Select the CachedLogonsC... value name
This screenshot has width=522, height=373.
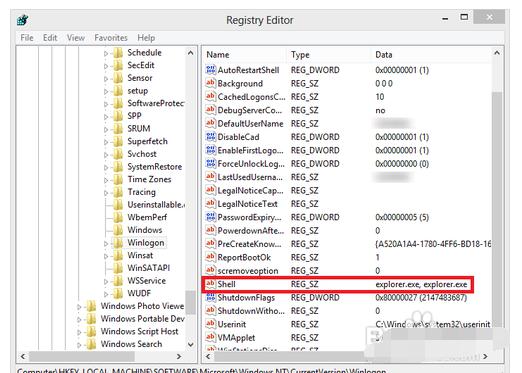click(x=251, y=97)
